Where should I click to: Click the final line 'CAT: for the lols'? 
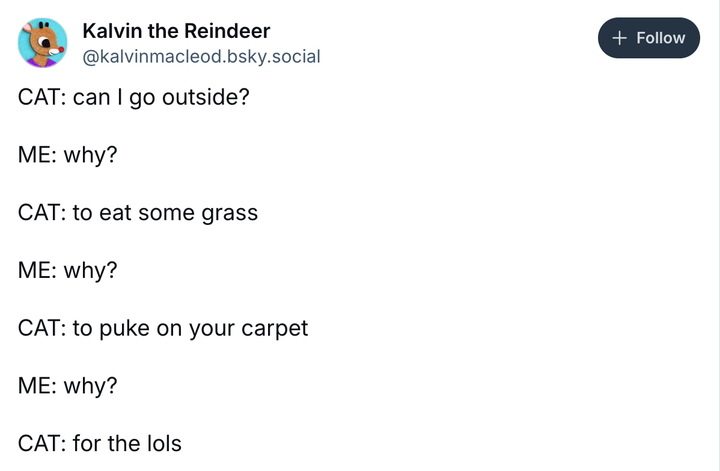click(100, 443)
